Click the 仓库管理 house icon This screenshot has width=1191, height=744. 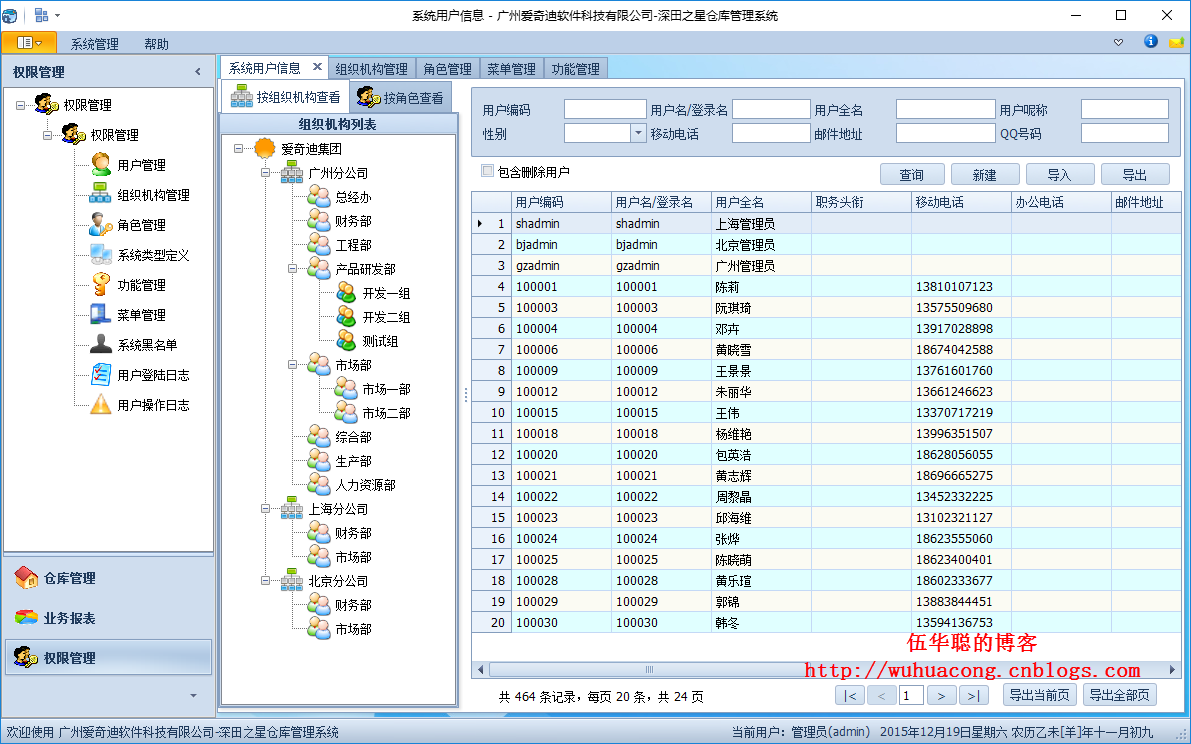coord(27,578)
